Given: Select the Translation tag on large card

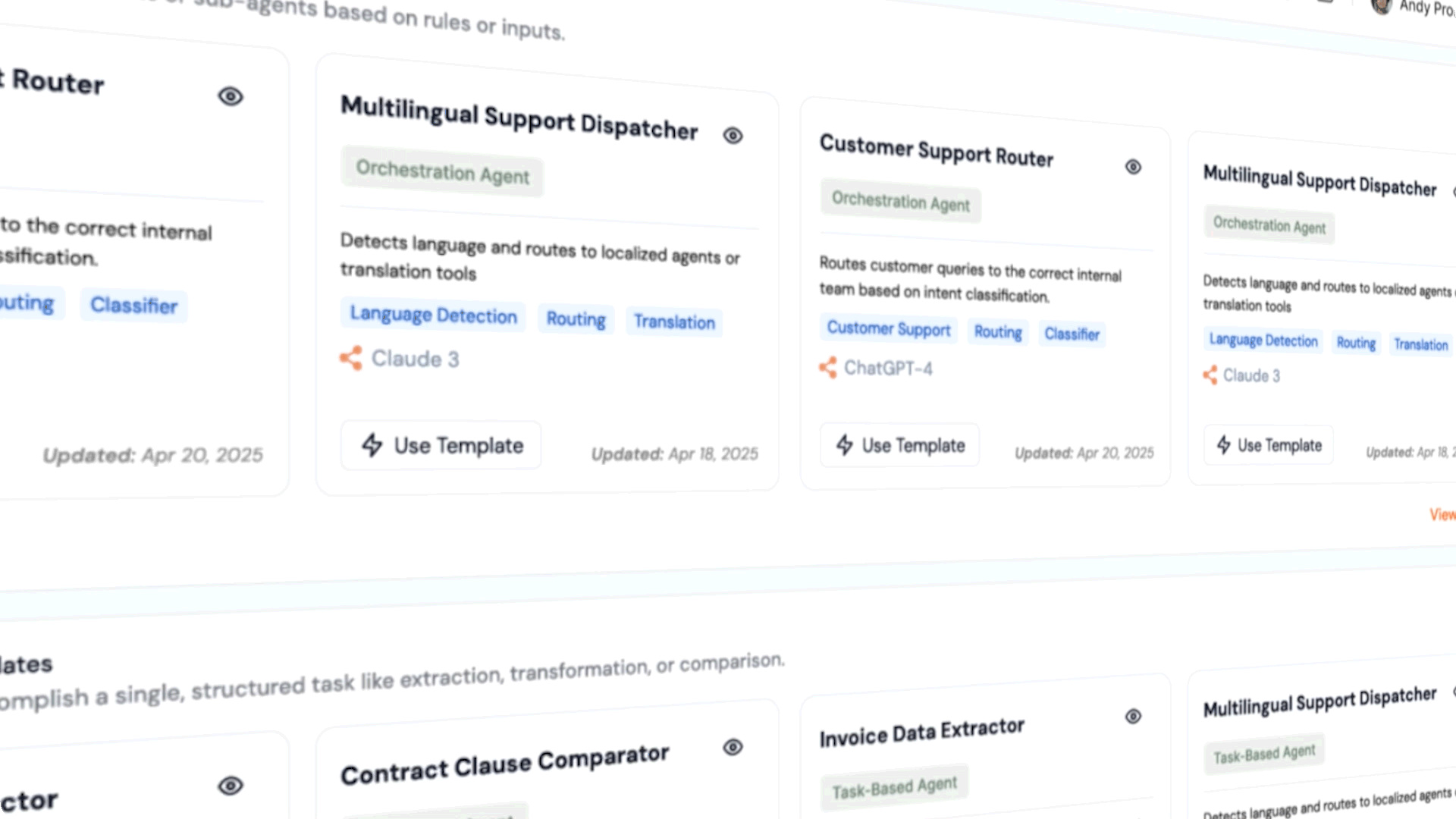Looking at the screenshot, I should click(x=674, y=322).
